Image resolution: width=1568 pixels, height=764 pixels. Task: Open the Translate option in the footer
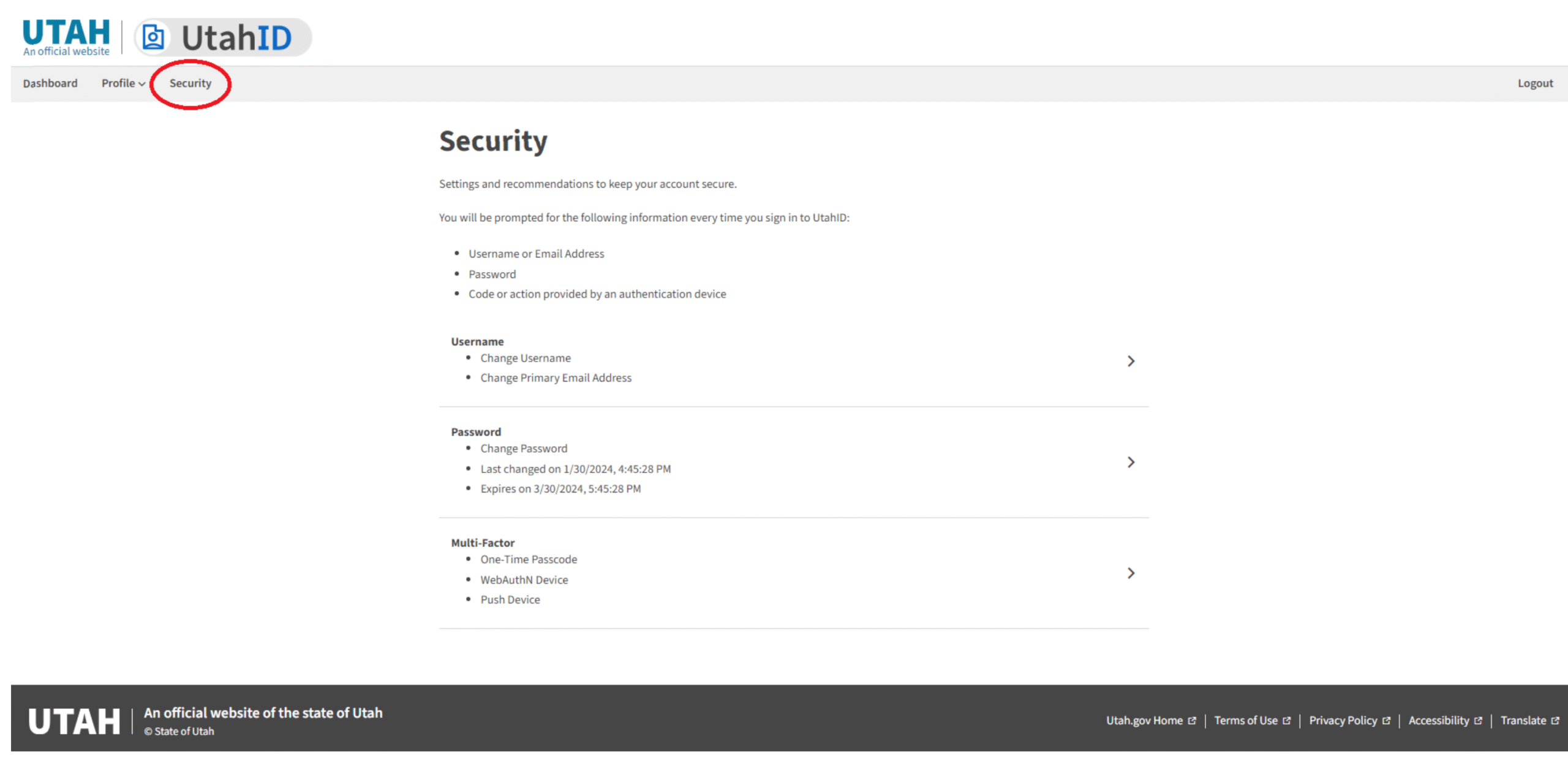click(x=1525, y=721)
